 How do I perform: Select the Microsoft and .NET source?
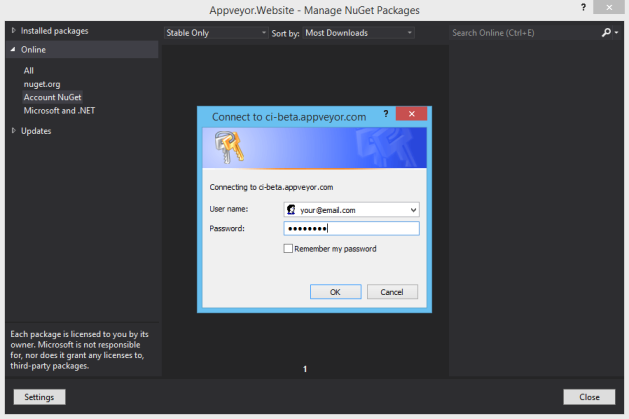59,111
